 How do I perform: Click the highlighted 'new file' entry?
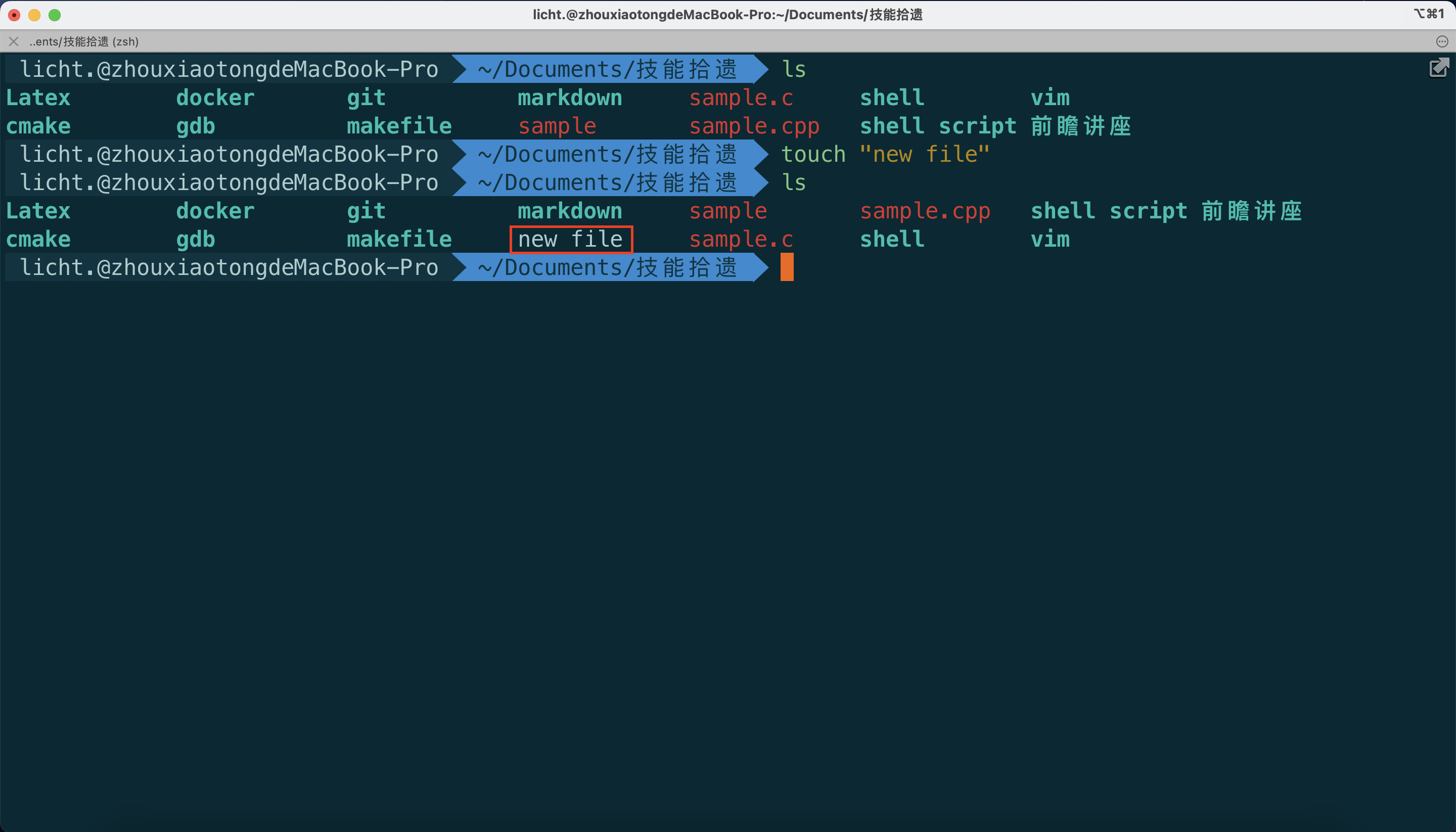pos(571,240)
